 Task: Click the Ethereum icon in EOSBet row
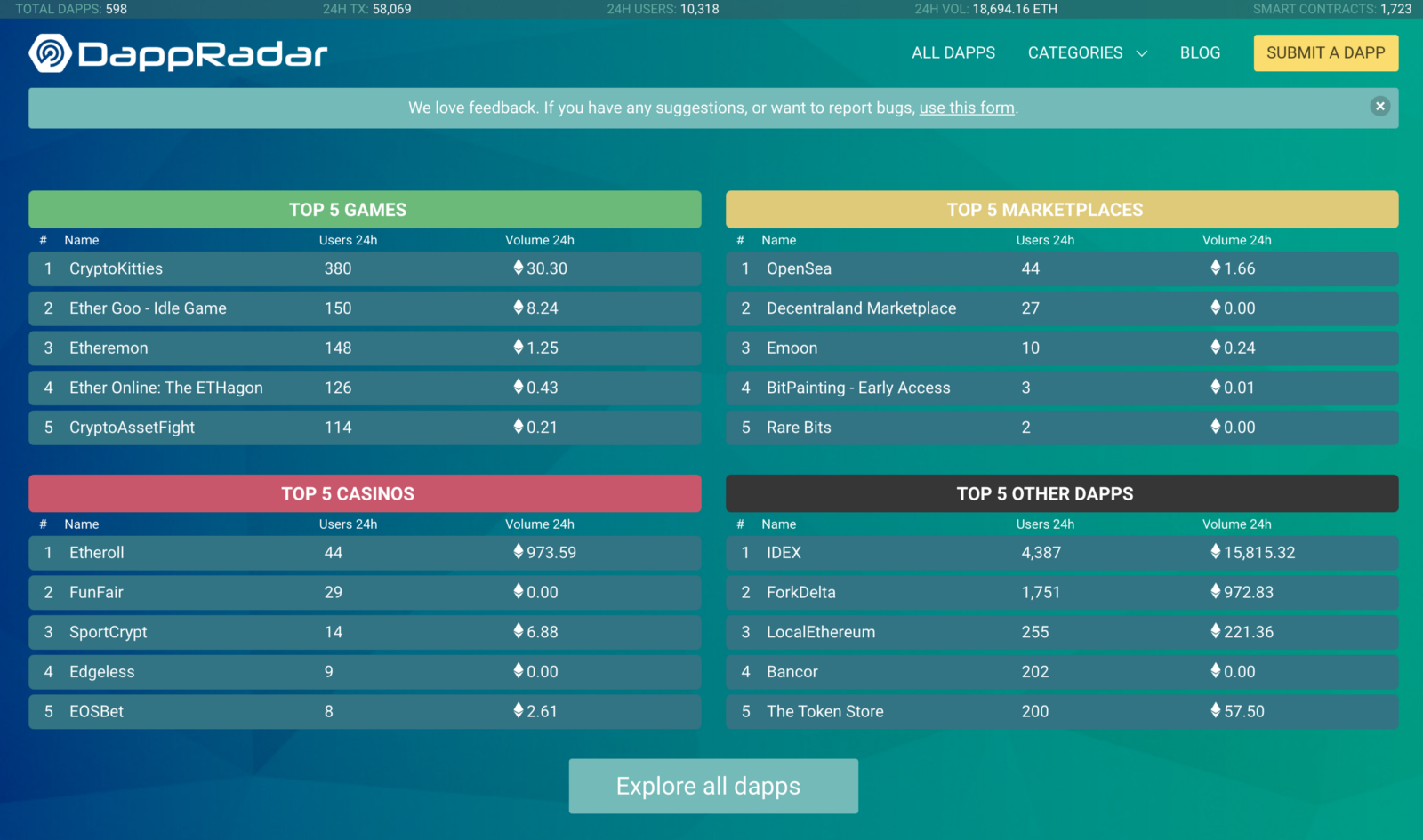(x=519, y=710)
